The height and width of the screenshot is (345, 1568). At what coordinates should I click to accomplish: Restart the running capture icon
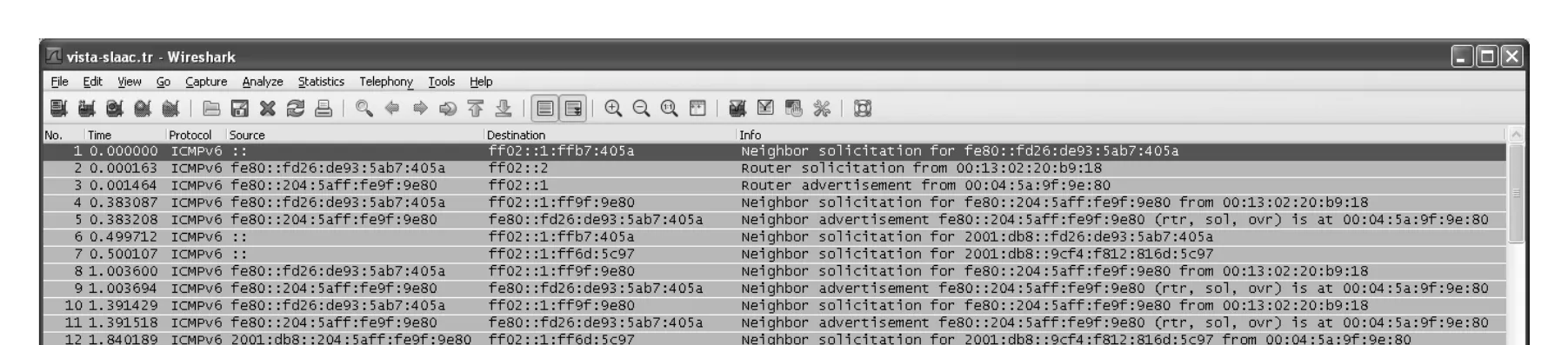coord(170,109)
